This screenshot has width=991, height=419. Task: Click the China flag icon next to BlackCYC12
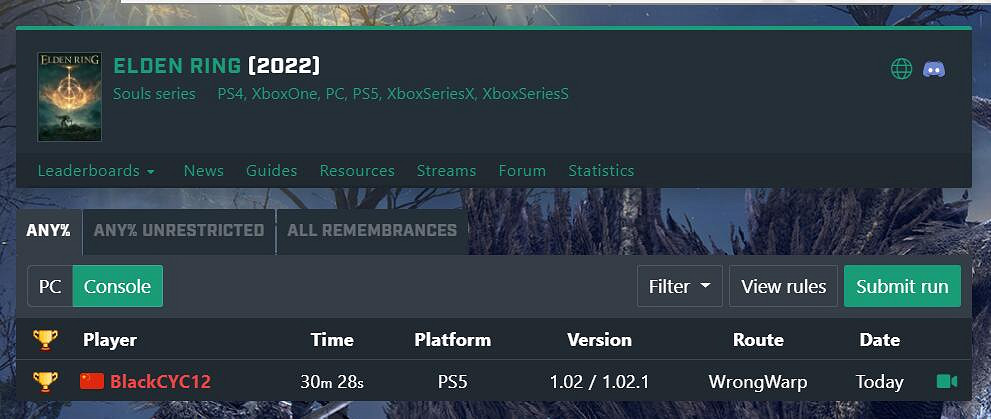click(x=91, y=381)
